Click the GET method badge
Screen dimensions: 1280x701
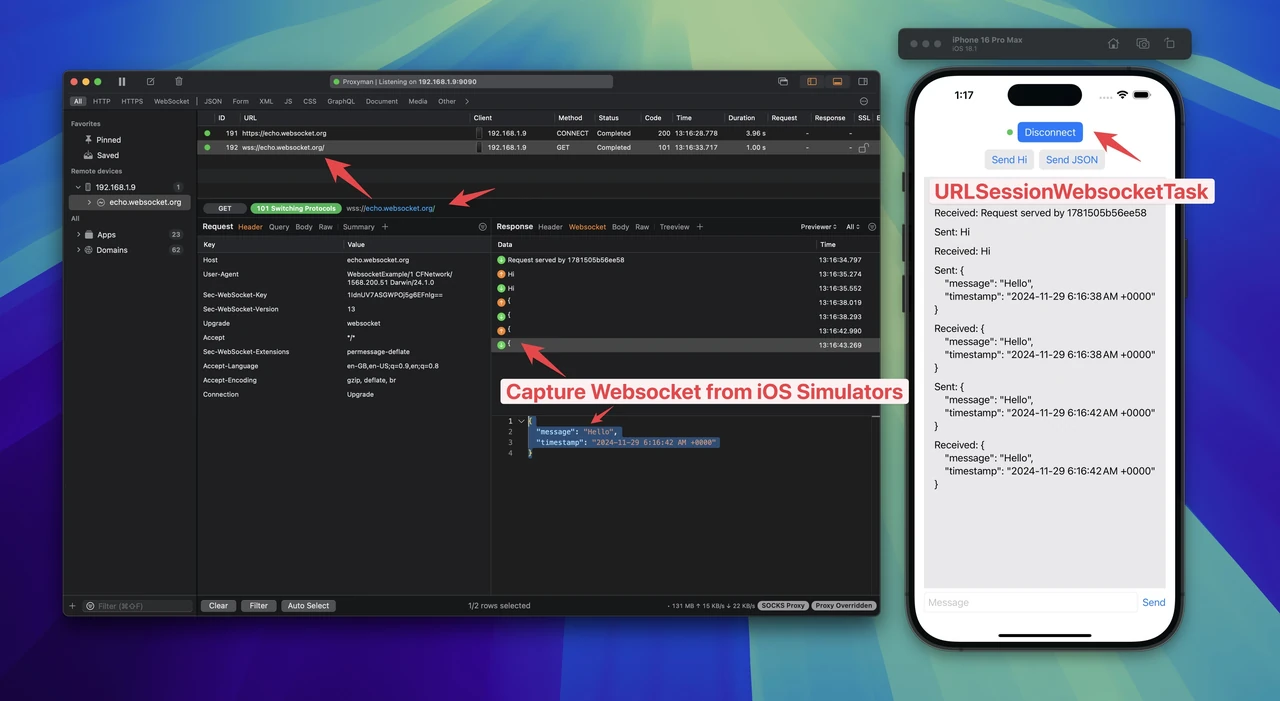click(225, 208)
